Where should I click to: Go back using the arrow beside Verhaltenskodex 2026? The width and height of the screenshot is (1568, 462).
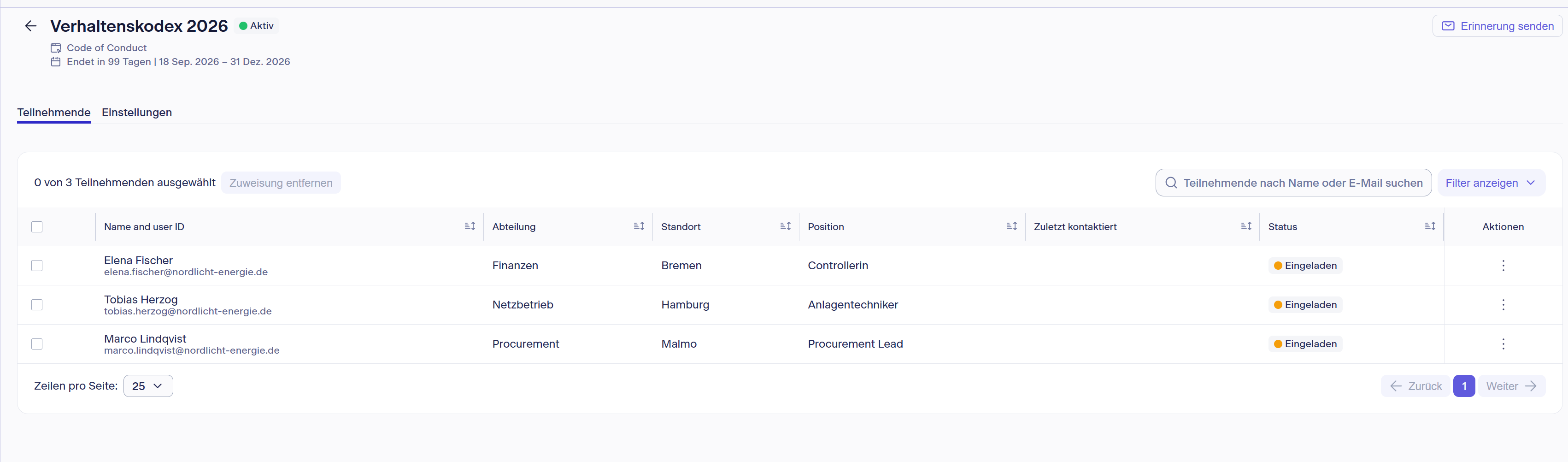[30, 26]
